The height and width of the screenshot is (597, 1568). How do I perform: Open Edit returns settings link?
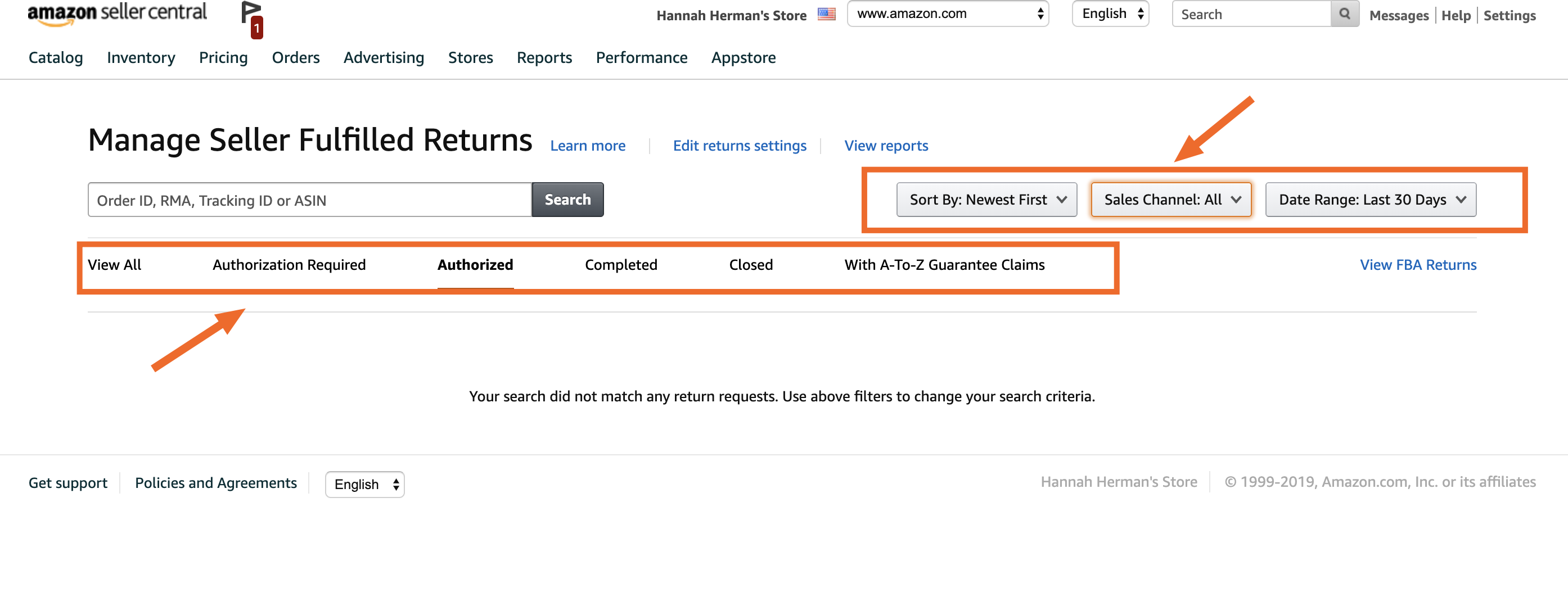pyautogui.click(x=740, y=146)
